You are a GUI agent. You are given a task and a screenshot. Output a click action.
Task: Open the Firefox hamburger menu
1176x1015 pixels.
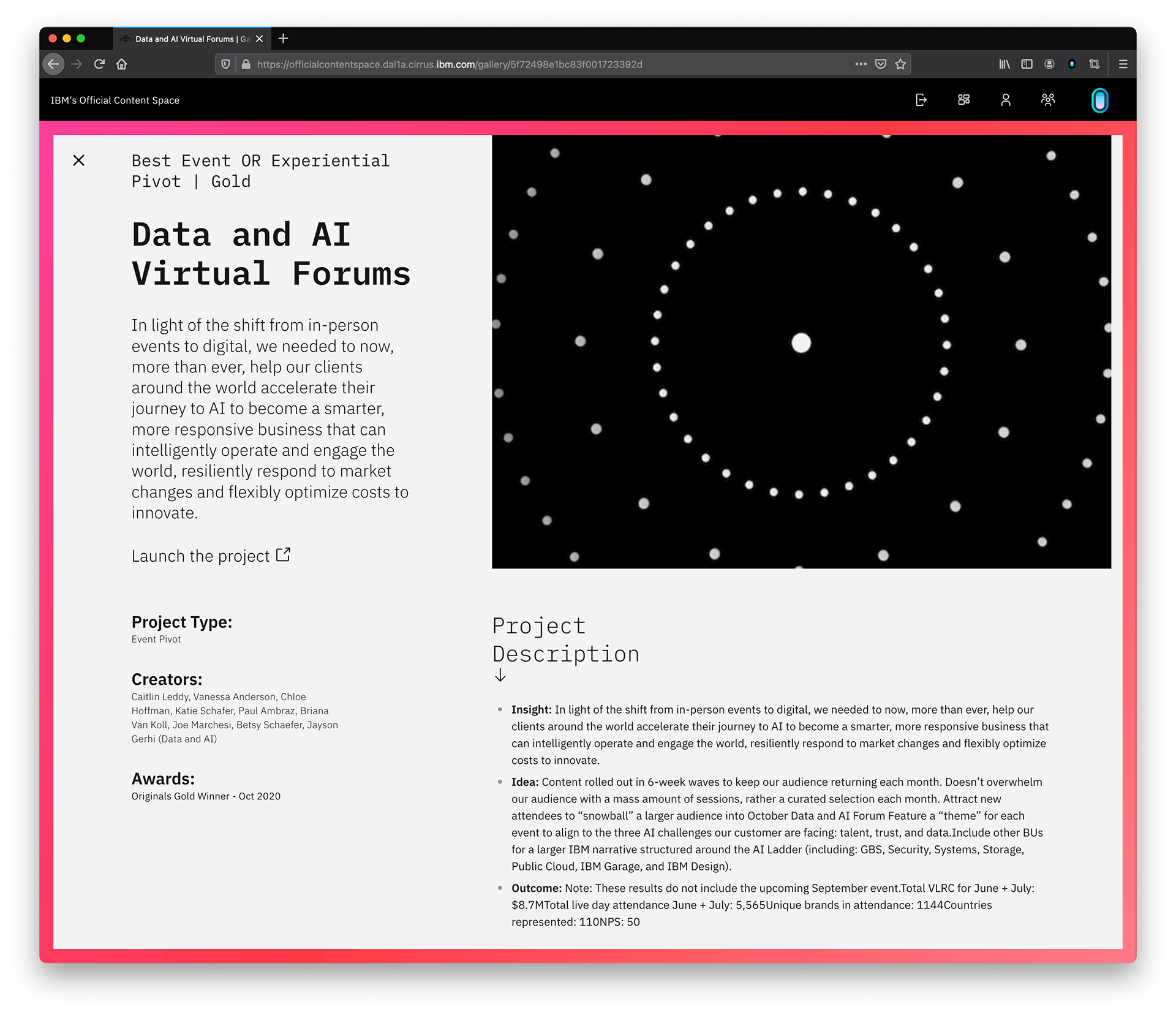pos(1123,64)
